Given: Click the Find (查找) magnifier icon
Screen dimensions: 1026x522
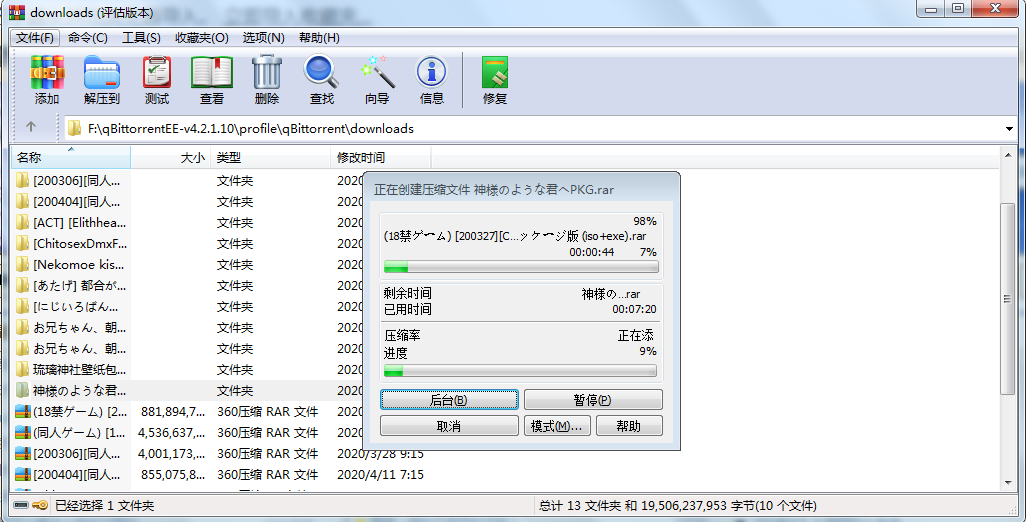Looking at the screenshot, I should 321,72.
